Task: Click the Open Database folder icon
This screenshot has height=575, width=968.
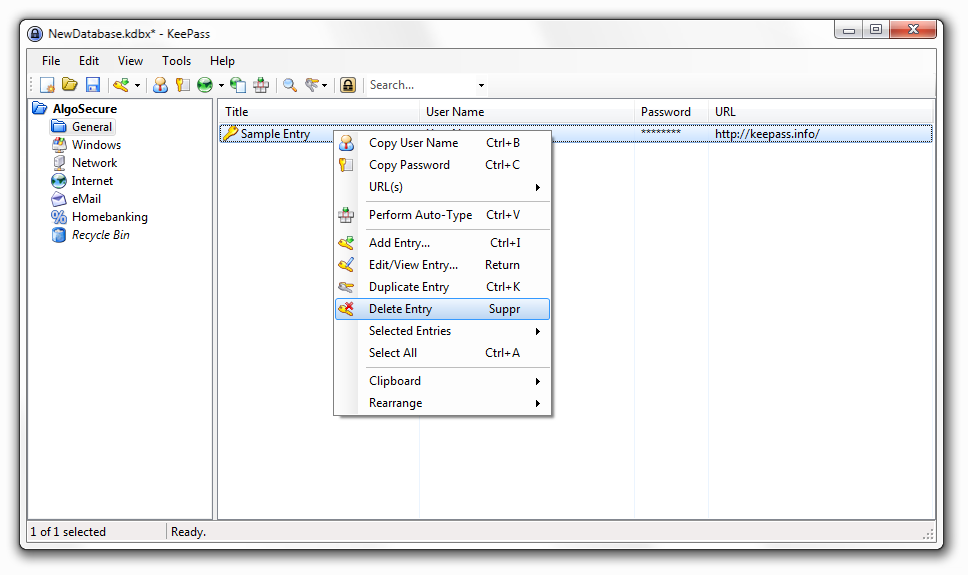Action: pyautogui.click(x=70, y=85)
